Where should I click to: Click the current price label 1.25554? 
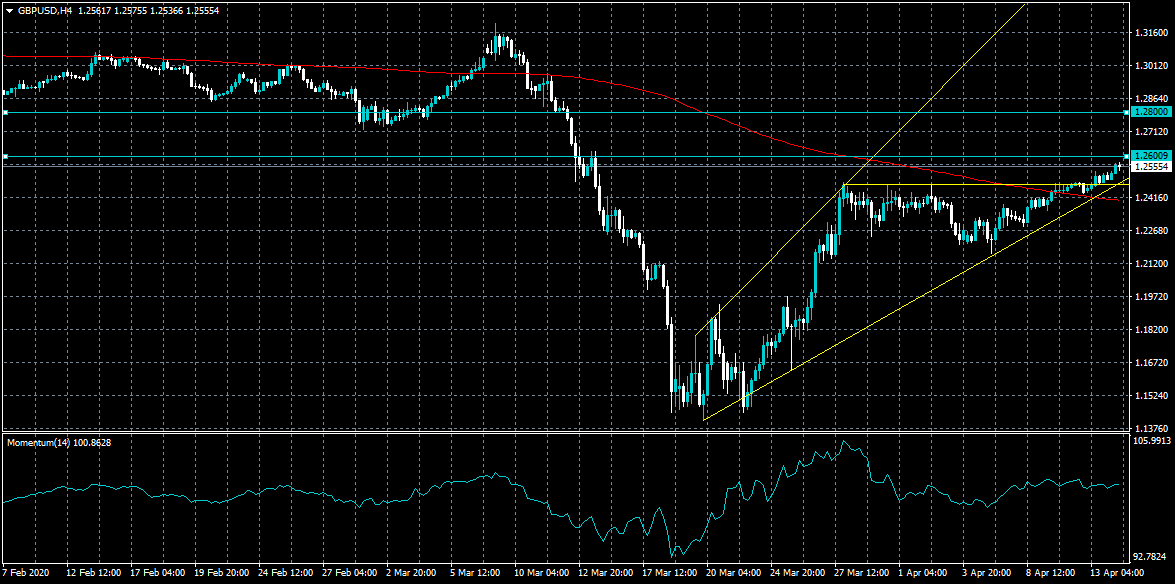[1151, 166]
